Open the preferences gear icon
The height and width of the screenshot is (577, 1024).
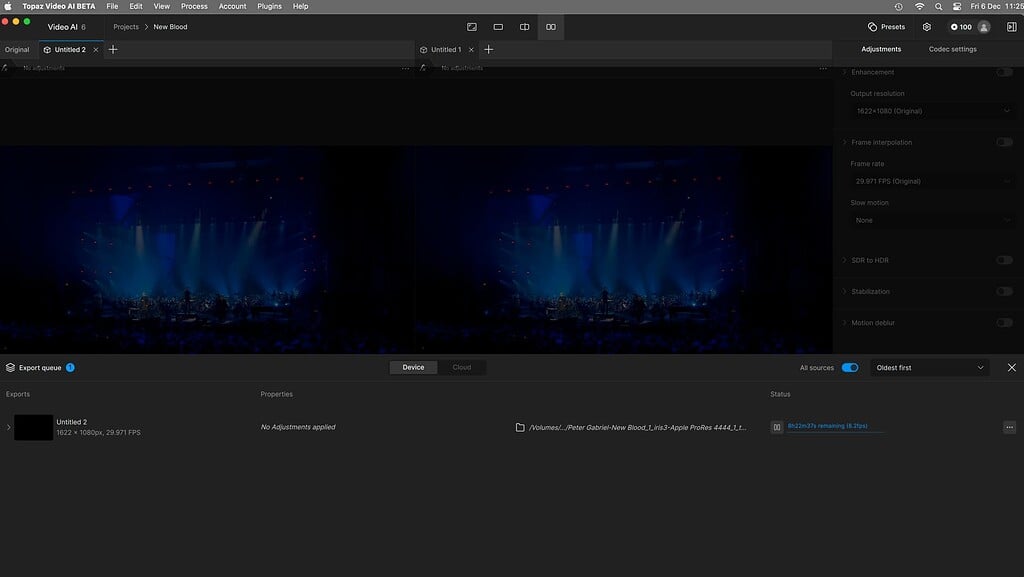tap(926, 27)
